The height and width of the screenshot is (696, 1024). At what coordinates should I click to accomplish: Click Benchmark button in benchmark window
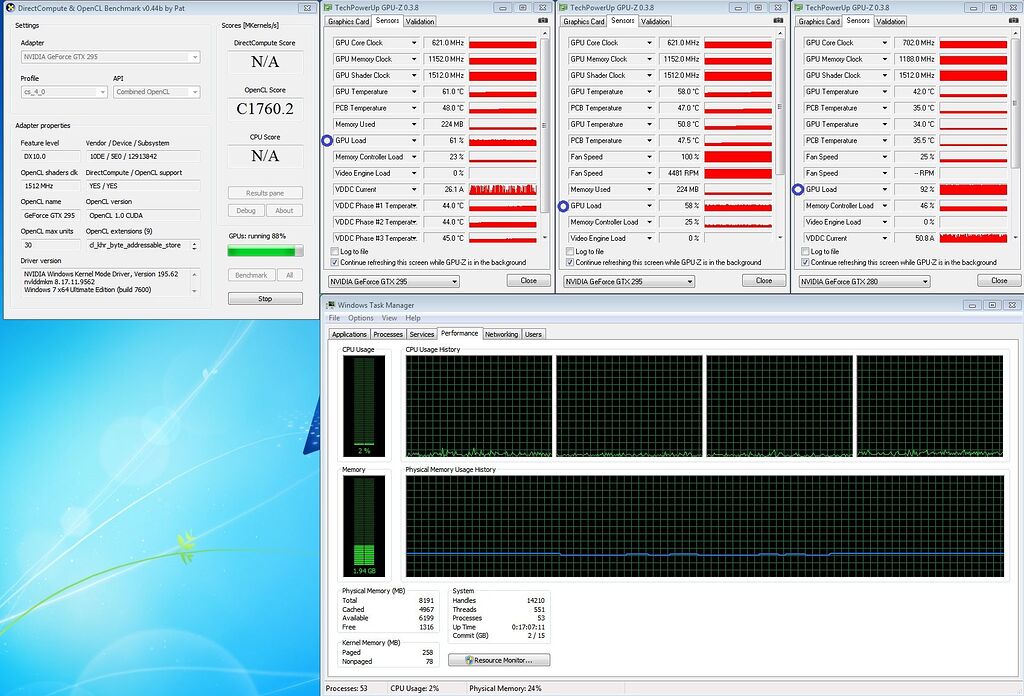point(251,276)
